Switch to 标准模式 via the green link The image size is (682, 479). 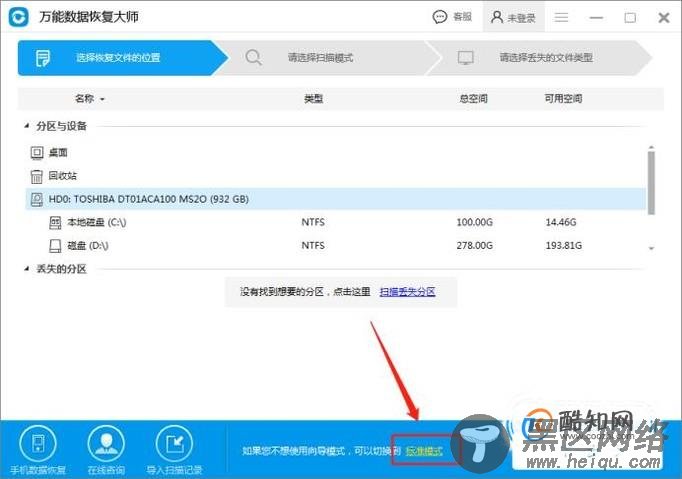(x=425, y=451)
